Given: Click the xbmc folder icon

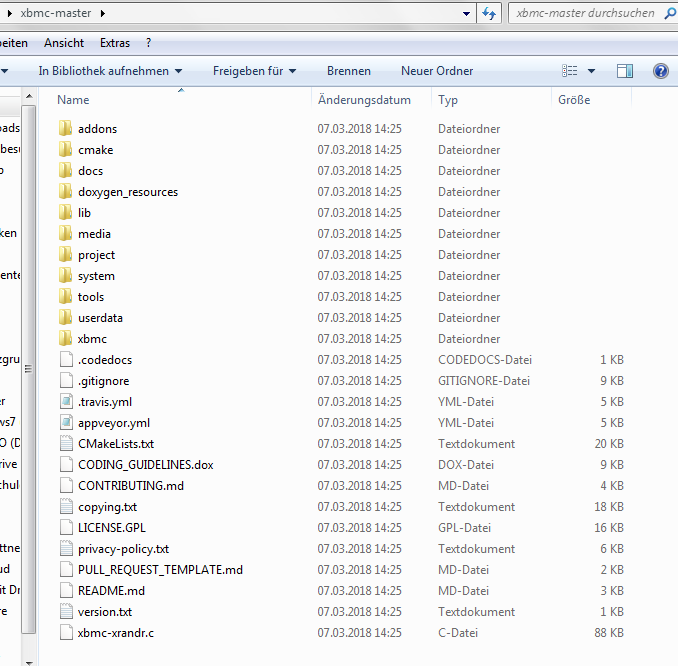Looking at the screenshot, I should click(x=65, y=339).
